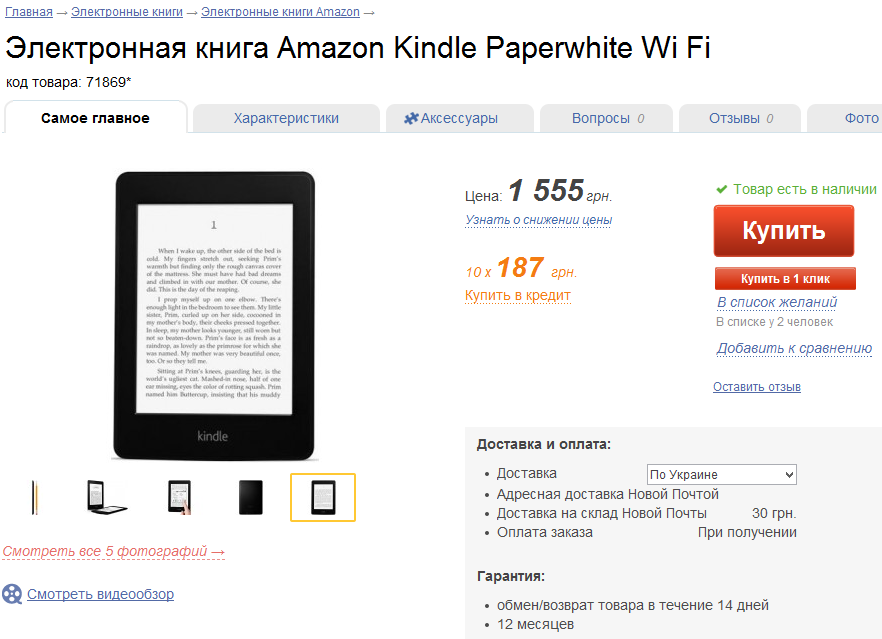The width and height of the screenshot is (882, 639).
Task: Add product via В список желаний link
Action: pos(777,302)
